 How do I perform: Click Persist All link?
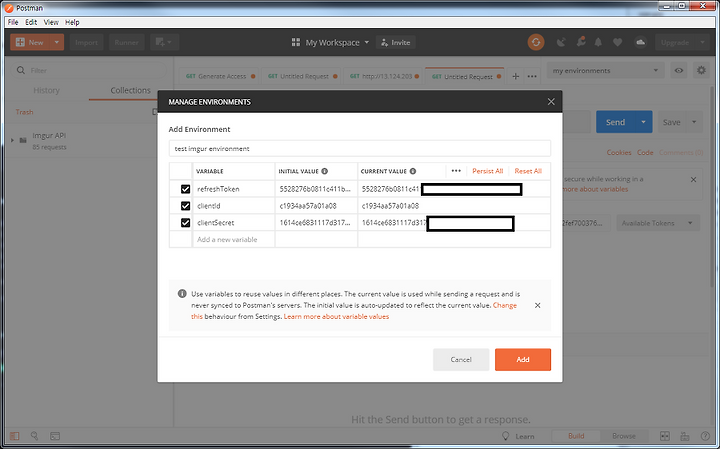coord(488,171)
